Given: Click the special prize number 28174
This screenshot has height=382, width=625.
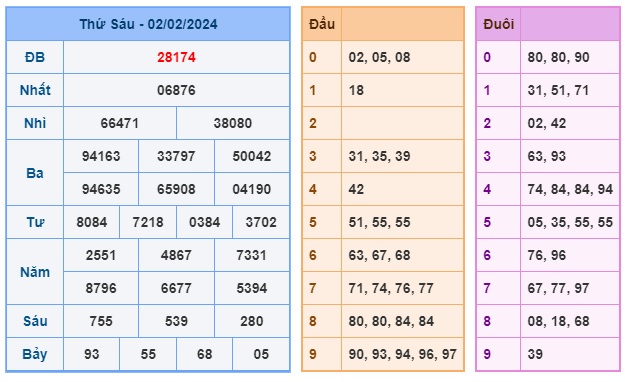Looking at the screenshot, I should pos(176,57).
